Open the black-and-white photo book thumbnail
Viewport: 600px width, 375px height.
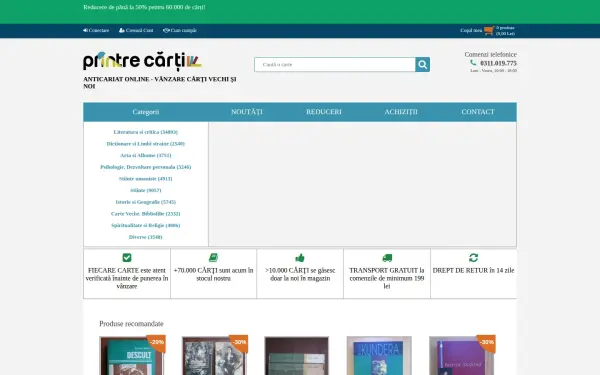pyautogui.click(x=214, y=355)
